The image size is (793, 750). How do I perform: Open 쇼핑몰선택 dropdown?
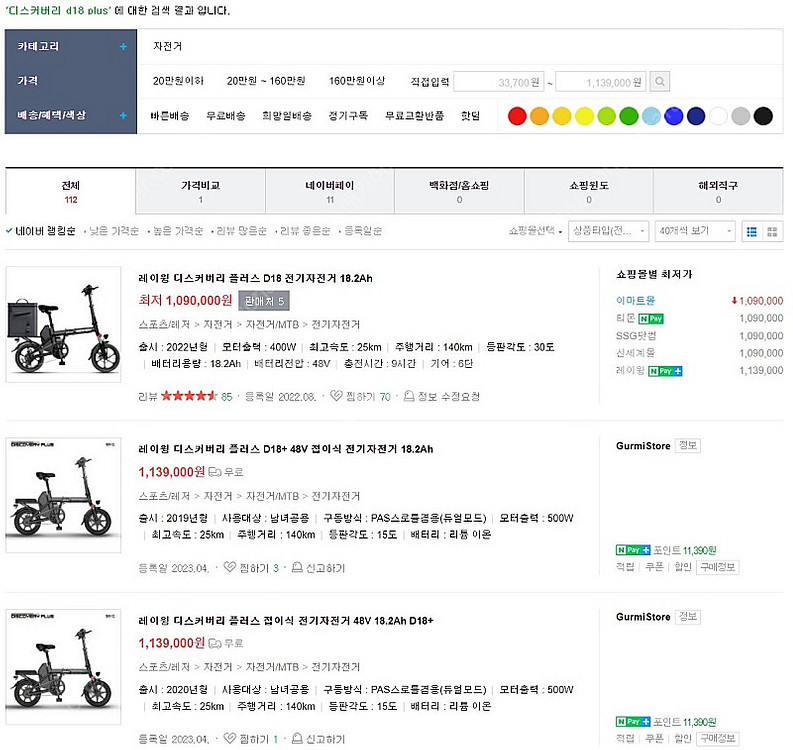click(x=536, y=231)
